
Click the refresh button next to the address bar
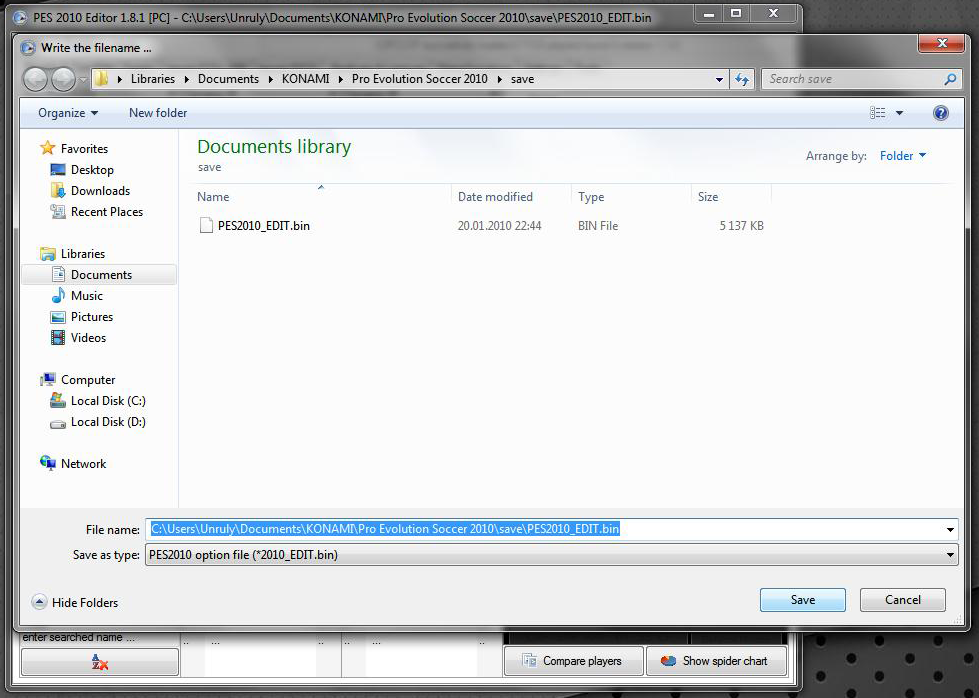pyautogui.click(x=742, y=79)
